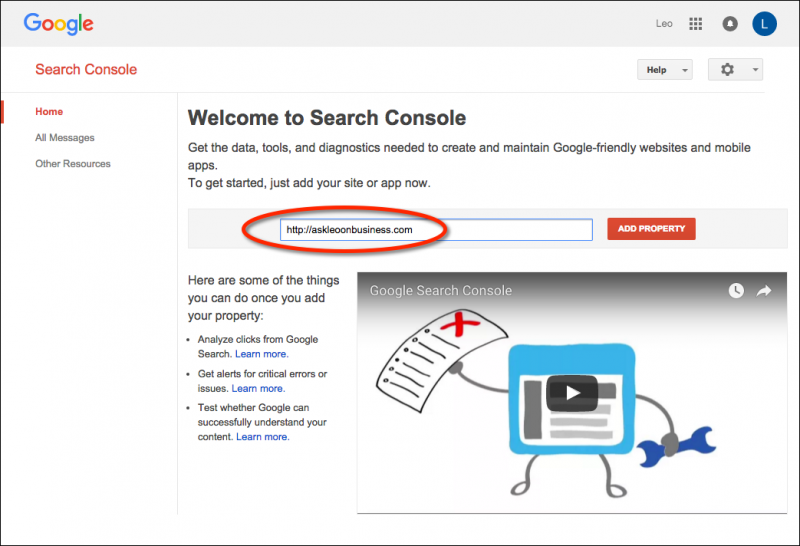This screenshot has width=800, height=546.
Task: Click the settings gear icon
Action: [728, 69]
